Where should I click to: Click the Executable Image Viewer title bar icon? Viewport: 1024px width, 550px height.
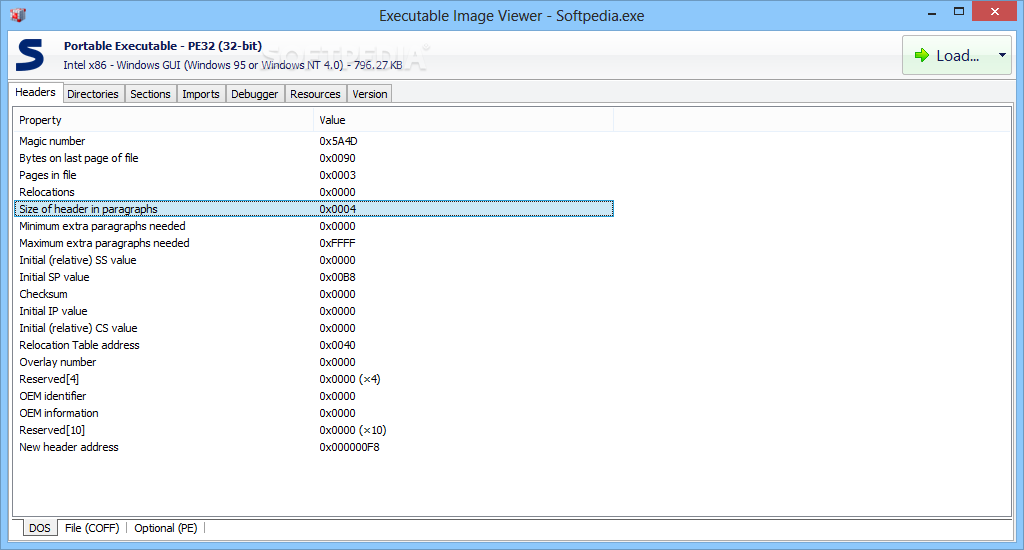18,14
